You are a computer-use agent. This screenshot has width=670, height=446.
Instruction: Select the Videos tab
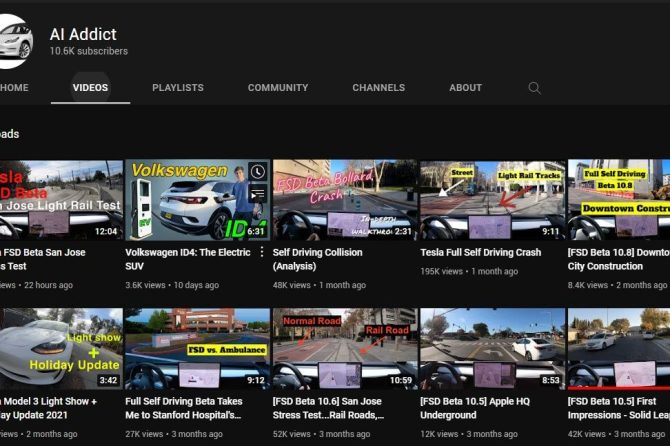tap(90, 88)
